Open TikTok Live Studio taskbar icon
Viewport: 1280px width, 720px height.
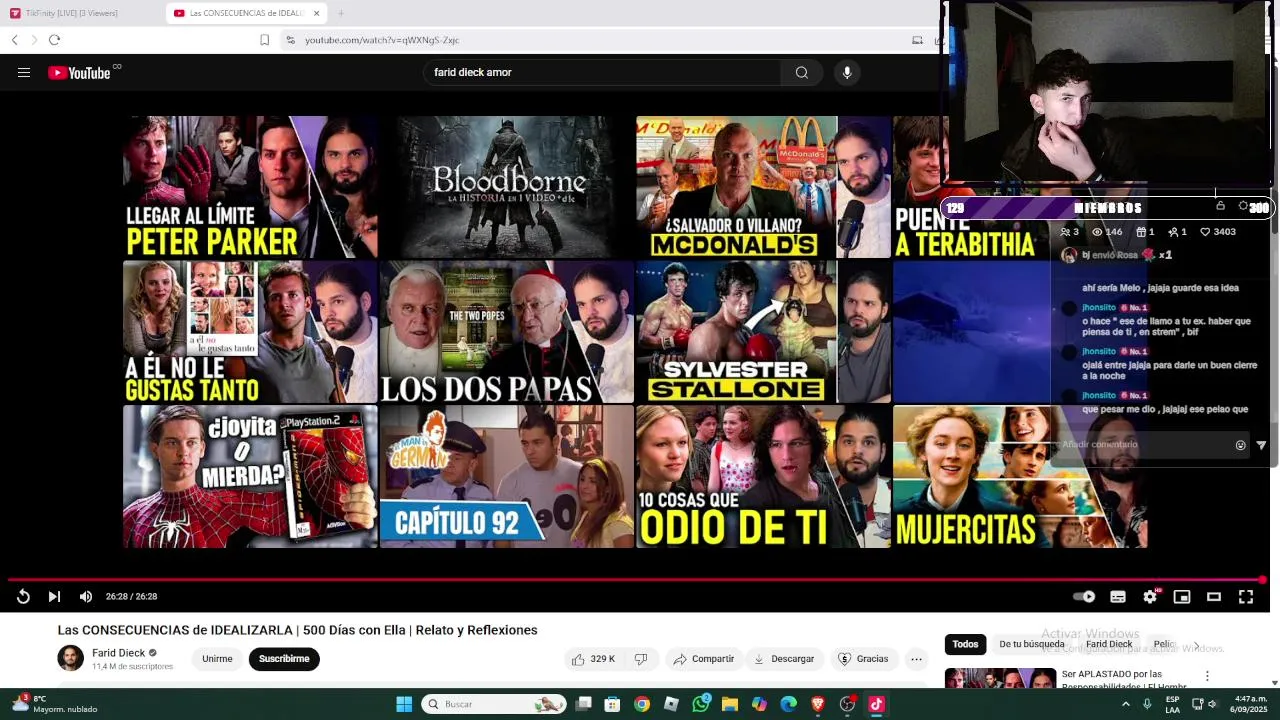pyautogui.click(x=876, y=704)
